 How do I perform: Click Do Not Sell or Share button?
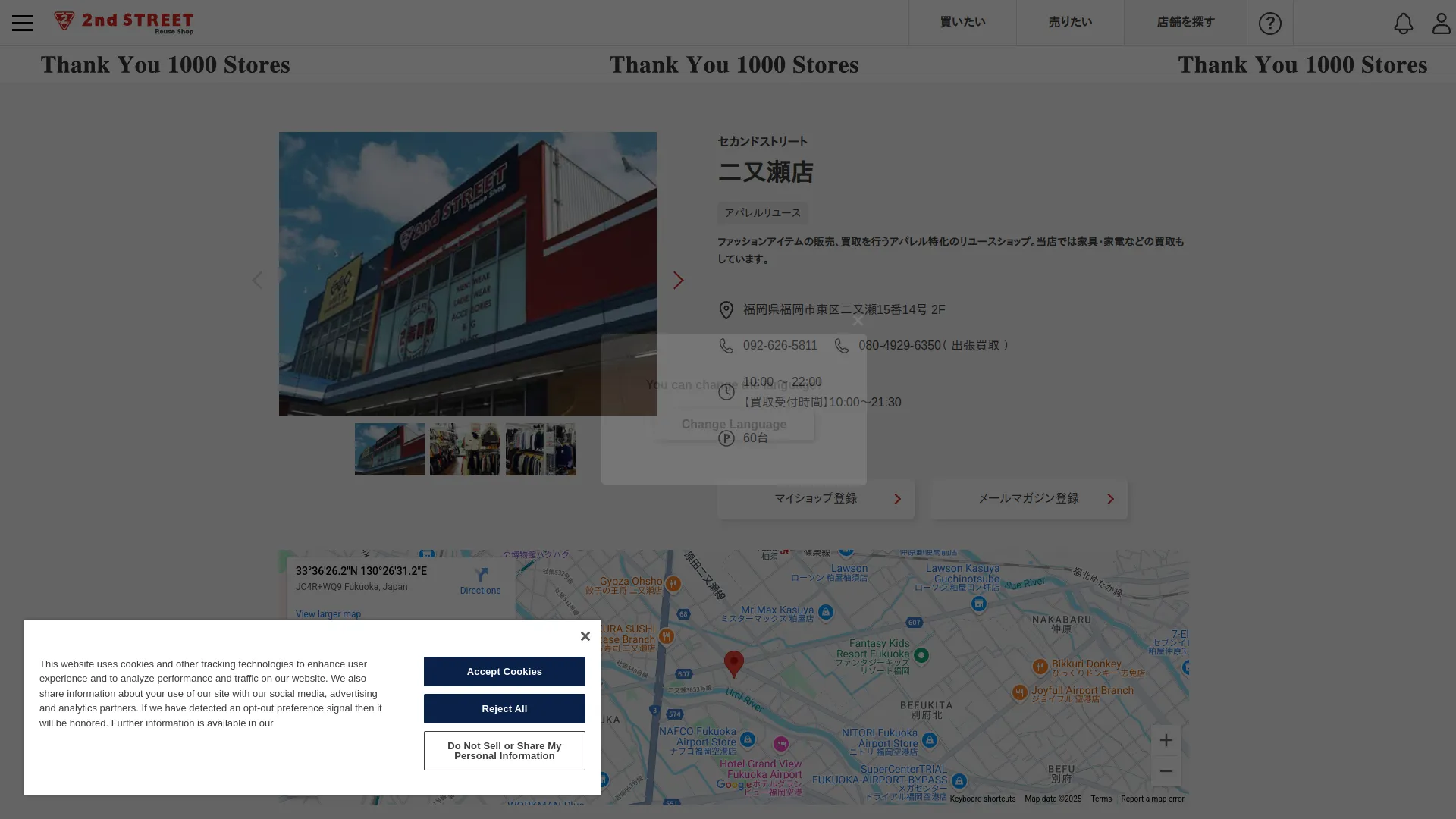pyautogui.click(x=504, y=751)
